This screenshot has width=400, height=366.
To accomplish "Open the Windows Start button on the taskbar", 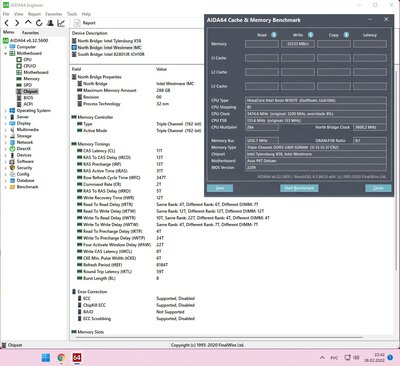I will pyautogui.click(x=46, y=358).
